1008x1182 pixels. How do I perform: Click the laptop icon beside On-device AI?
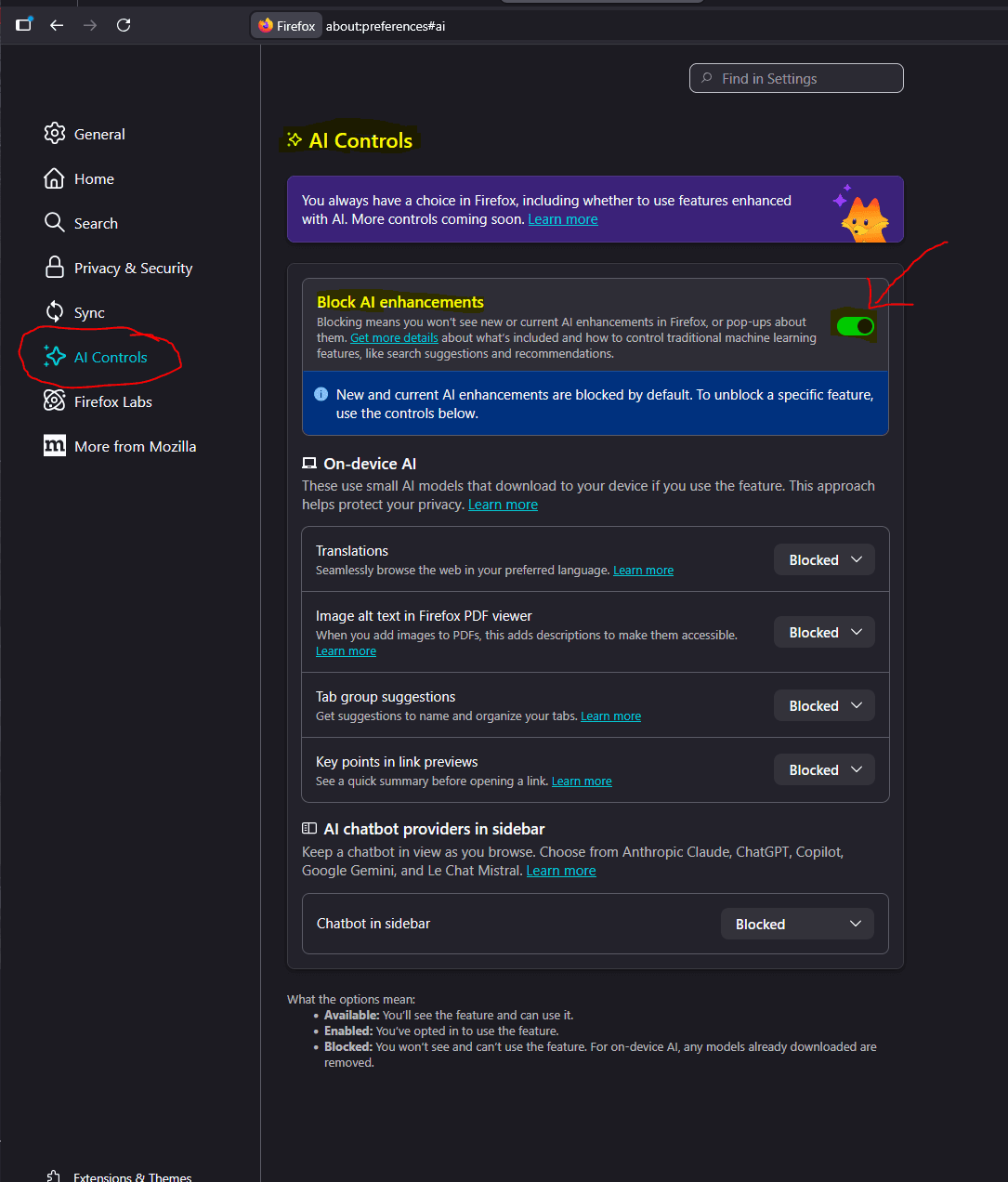pos(309,463)
